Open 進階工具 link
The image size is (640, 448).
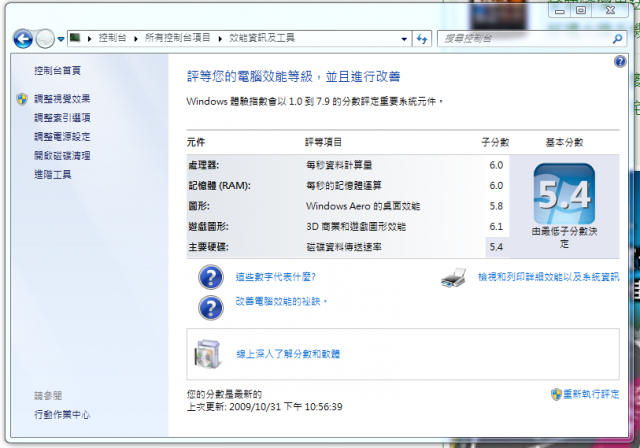pos(53,175)
